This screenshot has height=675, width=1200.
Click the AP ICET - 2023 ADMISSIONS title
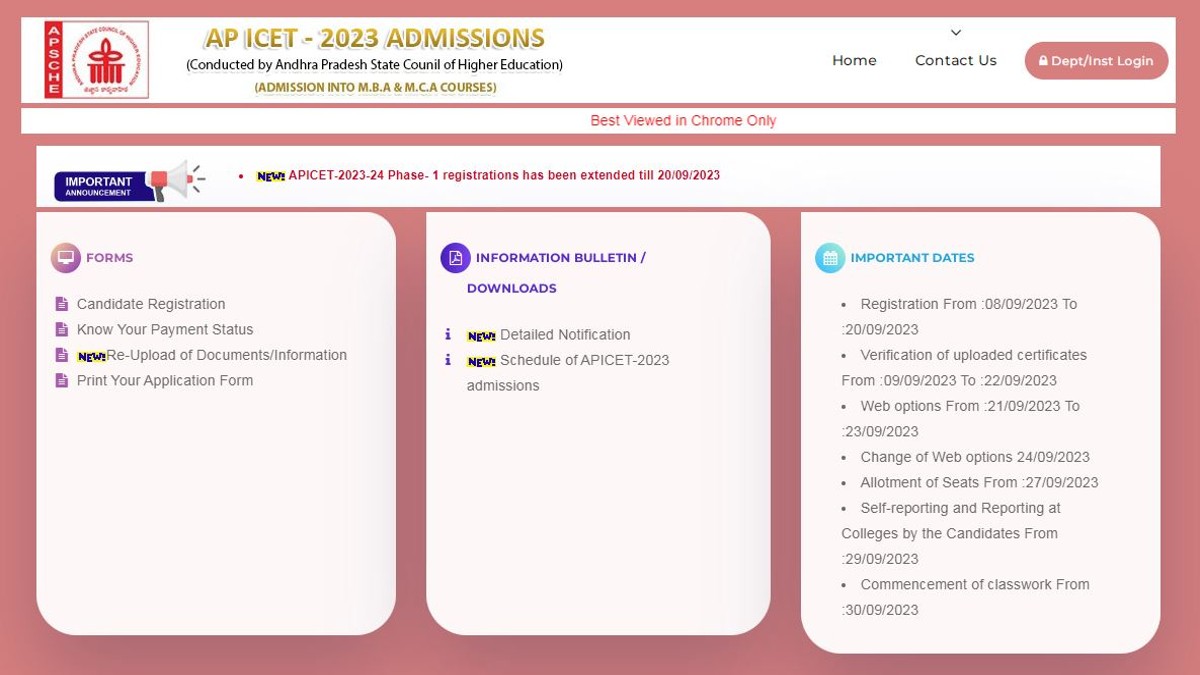tap(375, 39)
